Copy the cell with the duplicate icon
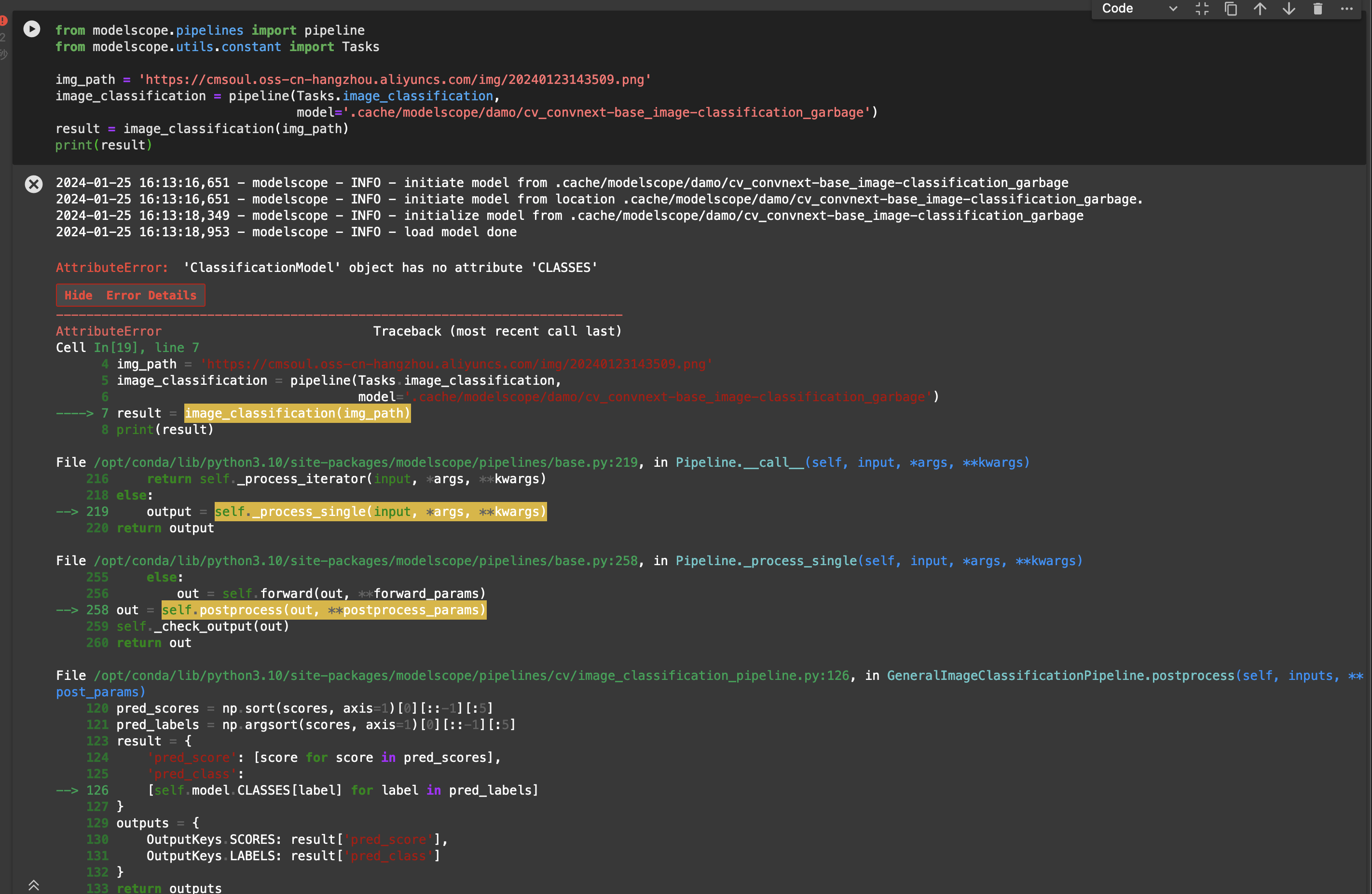Image resolution: width=1372 pixels, height=894 pixels. click(x=1231, y=9)
